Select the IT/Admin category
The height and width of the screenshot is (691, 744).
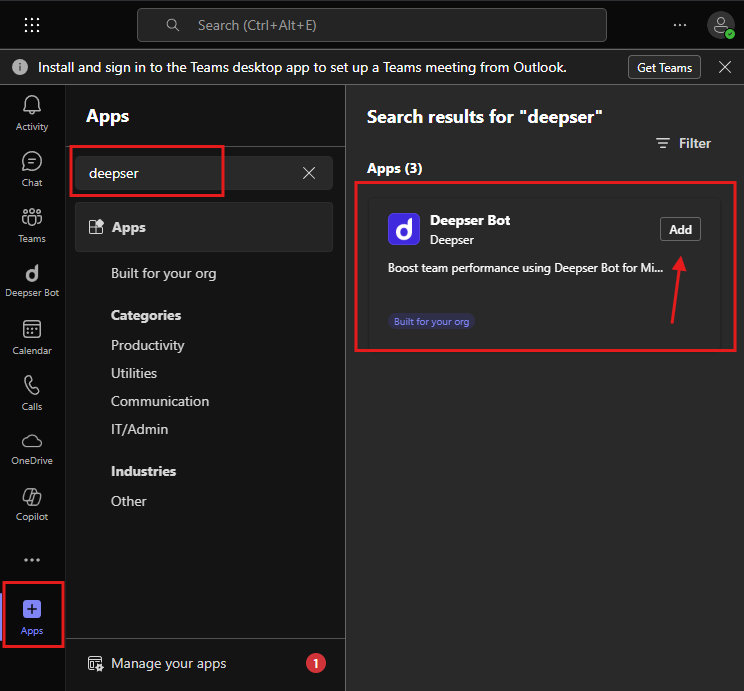tap(140, 430)
